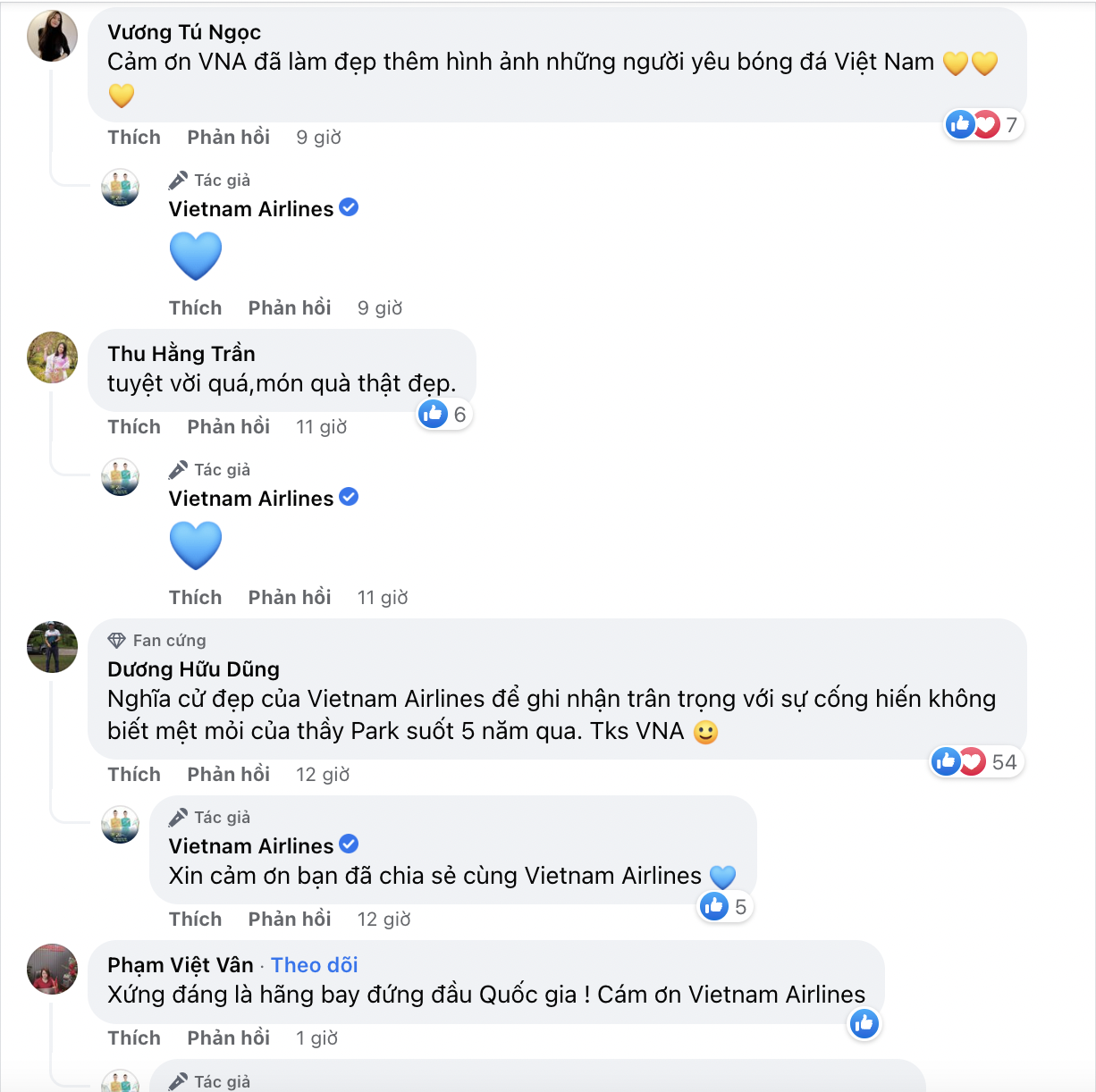The width and height of the screenshot is (1096, 1092).
Task: Click the like count on Thu Hằng Trần's comment
Action: (444, 414)
